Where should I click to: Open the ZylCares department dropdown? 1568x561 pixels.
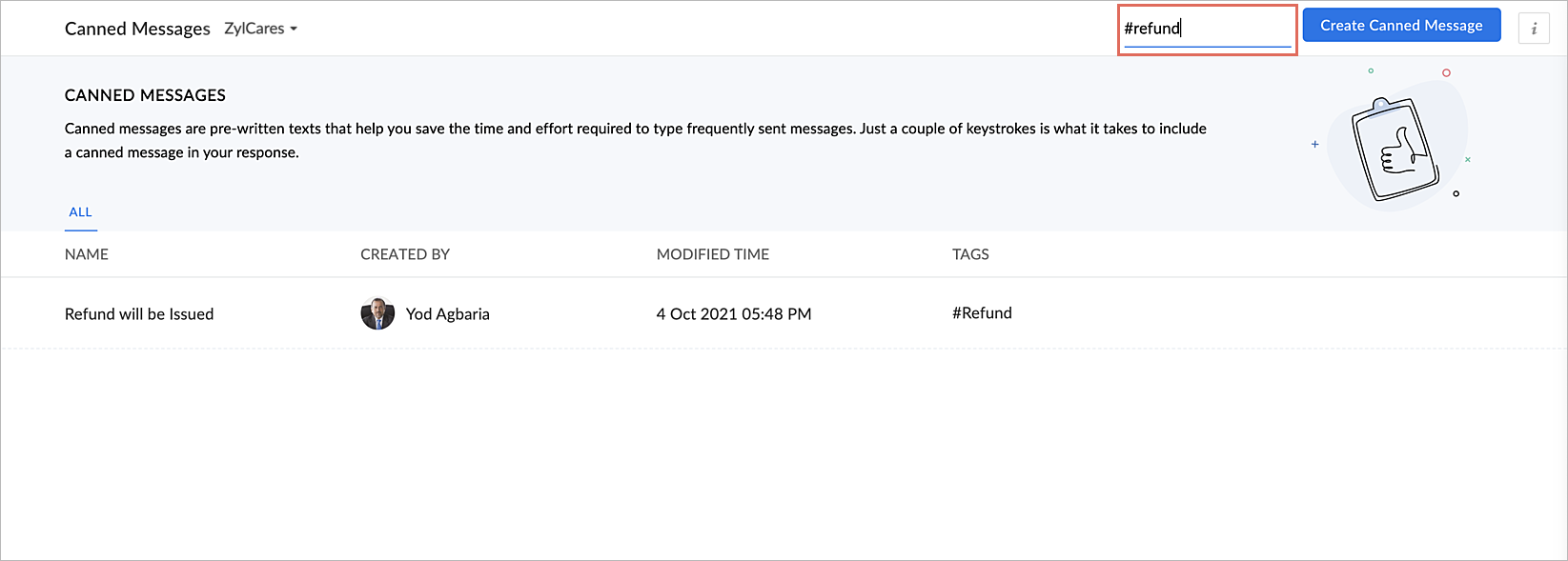260,29
